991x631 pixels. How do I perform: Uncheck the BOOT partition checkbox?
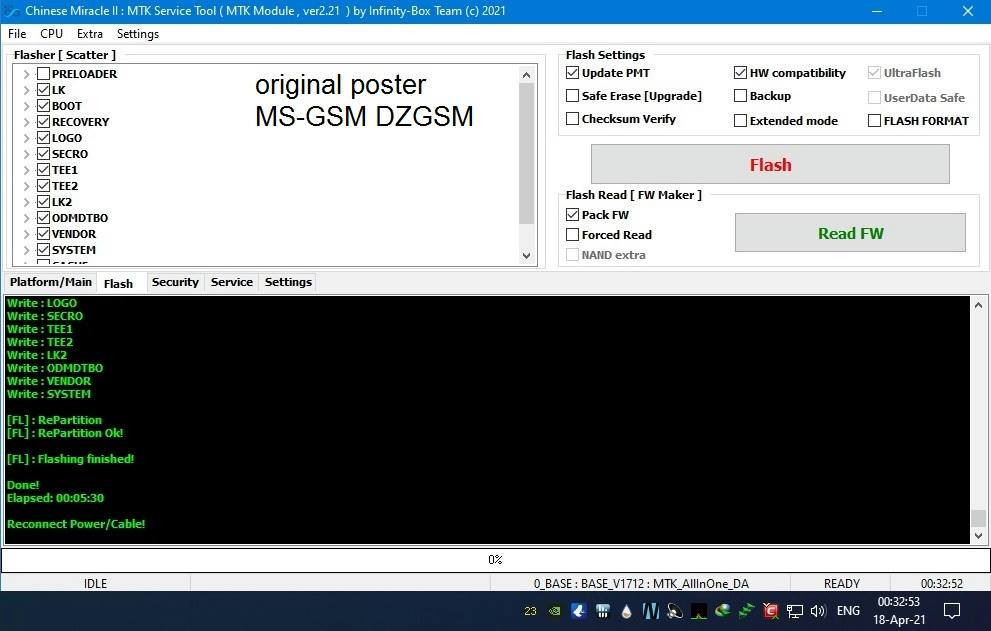pos(43,106)
